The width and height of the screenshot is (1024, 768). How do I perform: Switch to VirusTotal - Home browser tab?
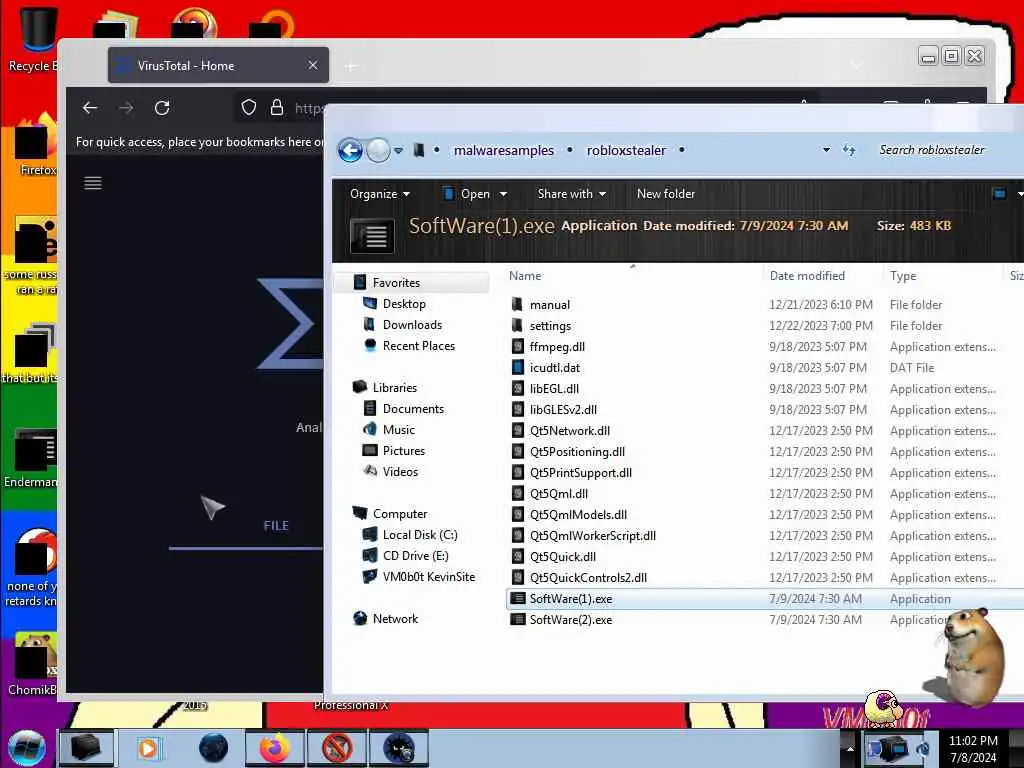pyautogui.click(x=218, y=65)
